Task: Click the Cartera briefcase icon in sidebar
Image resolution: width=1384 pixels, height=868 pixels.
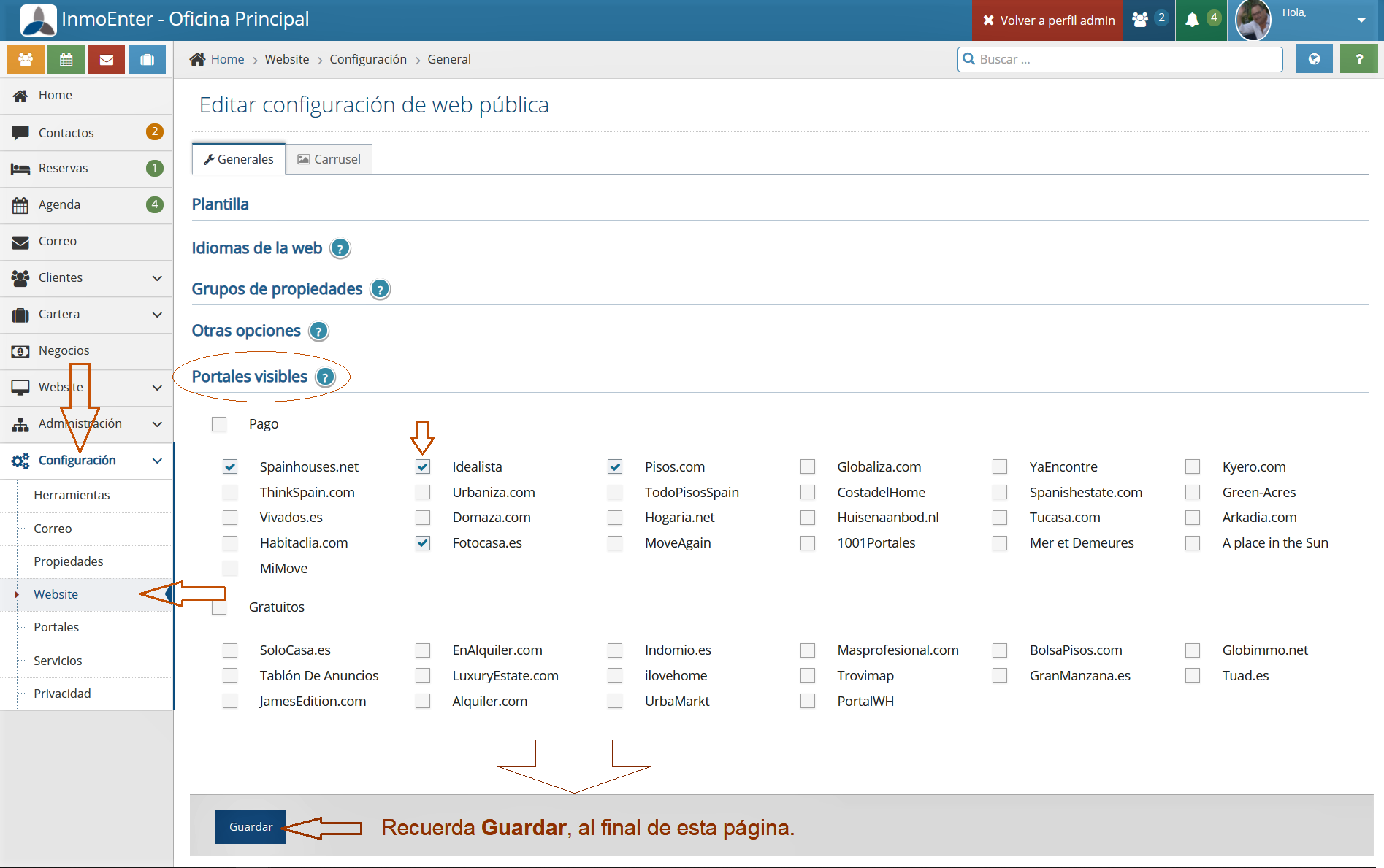Action: point(20,315)
